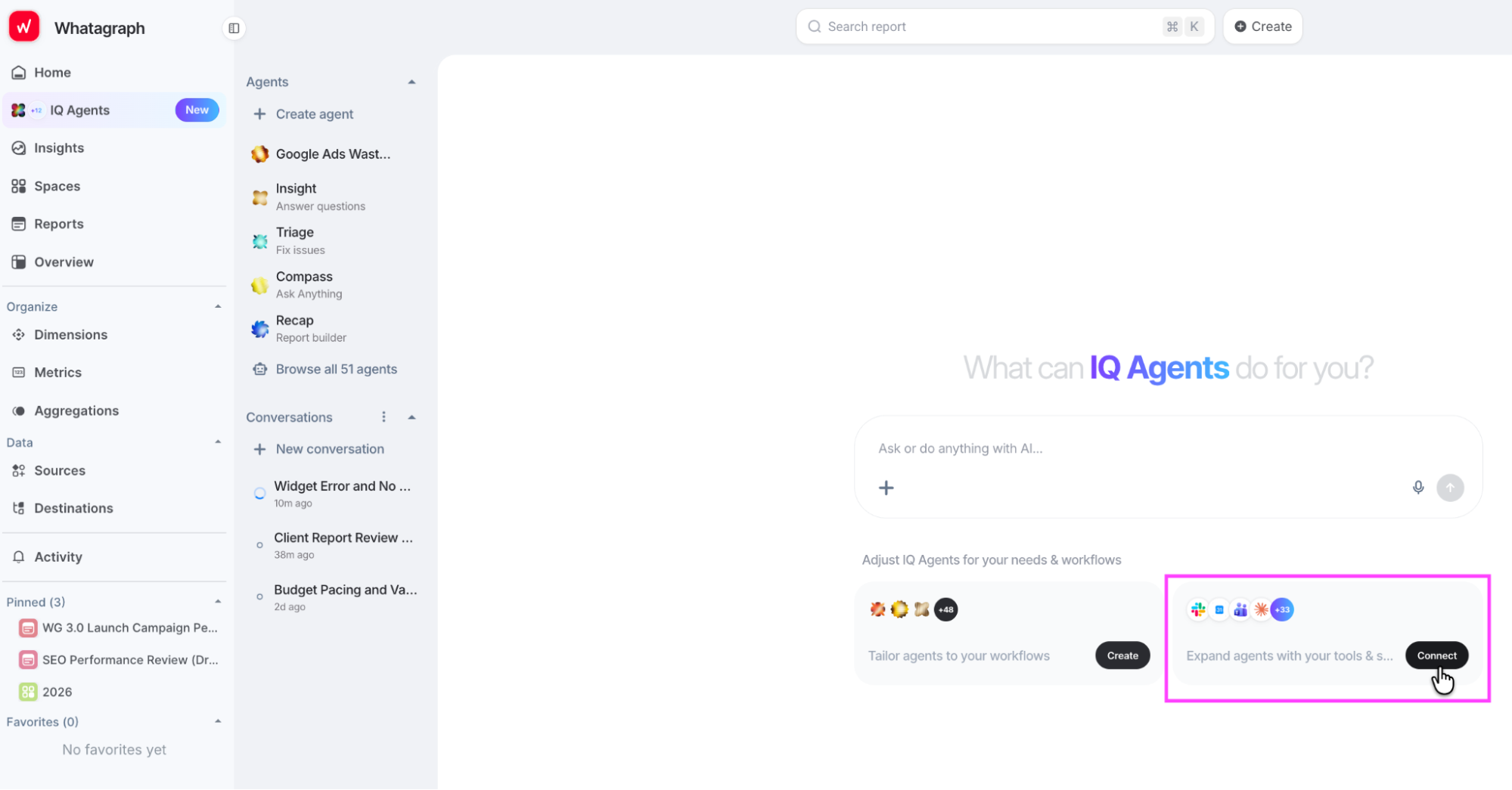Collapse the Data section
The height and width of the screenshot is (790, 1512).
[218, 442]
